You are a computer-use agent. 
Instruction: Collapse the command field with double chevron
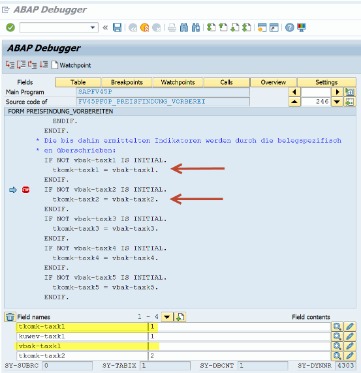point(105,28)
